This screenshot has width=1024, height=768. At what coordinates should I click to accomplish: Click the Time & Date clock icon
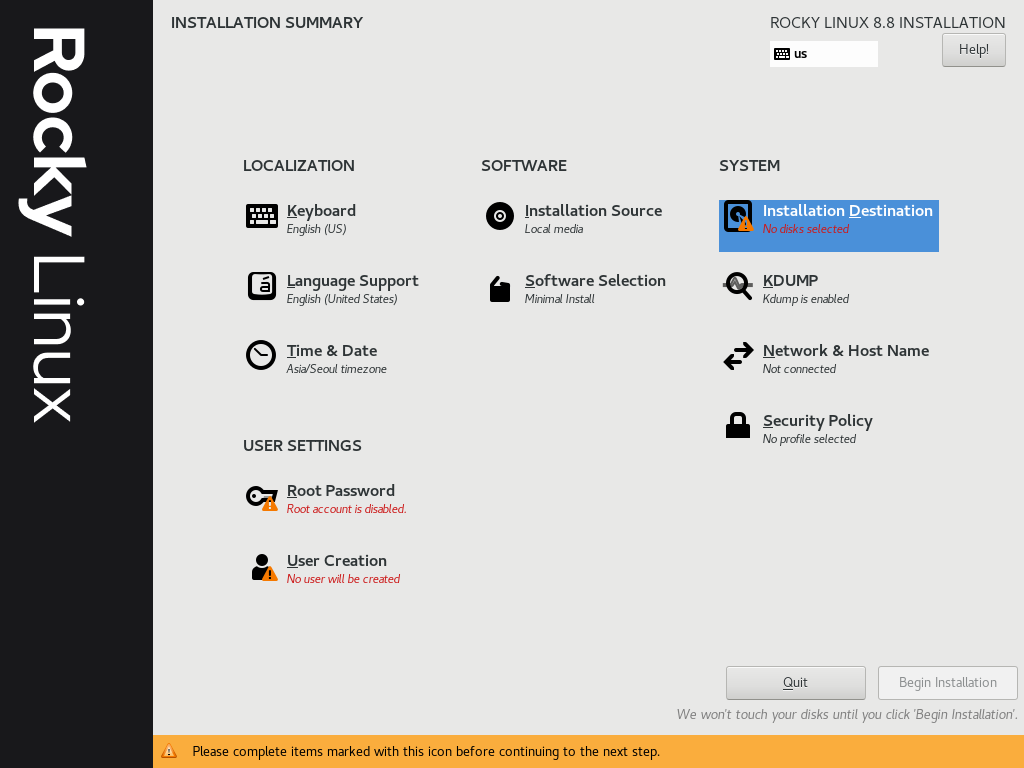(x=261, y=355)
